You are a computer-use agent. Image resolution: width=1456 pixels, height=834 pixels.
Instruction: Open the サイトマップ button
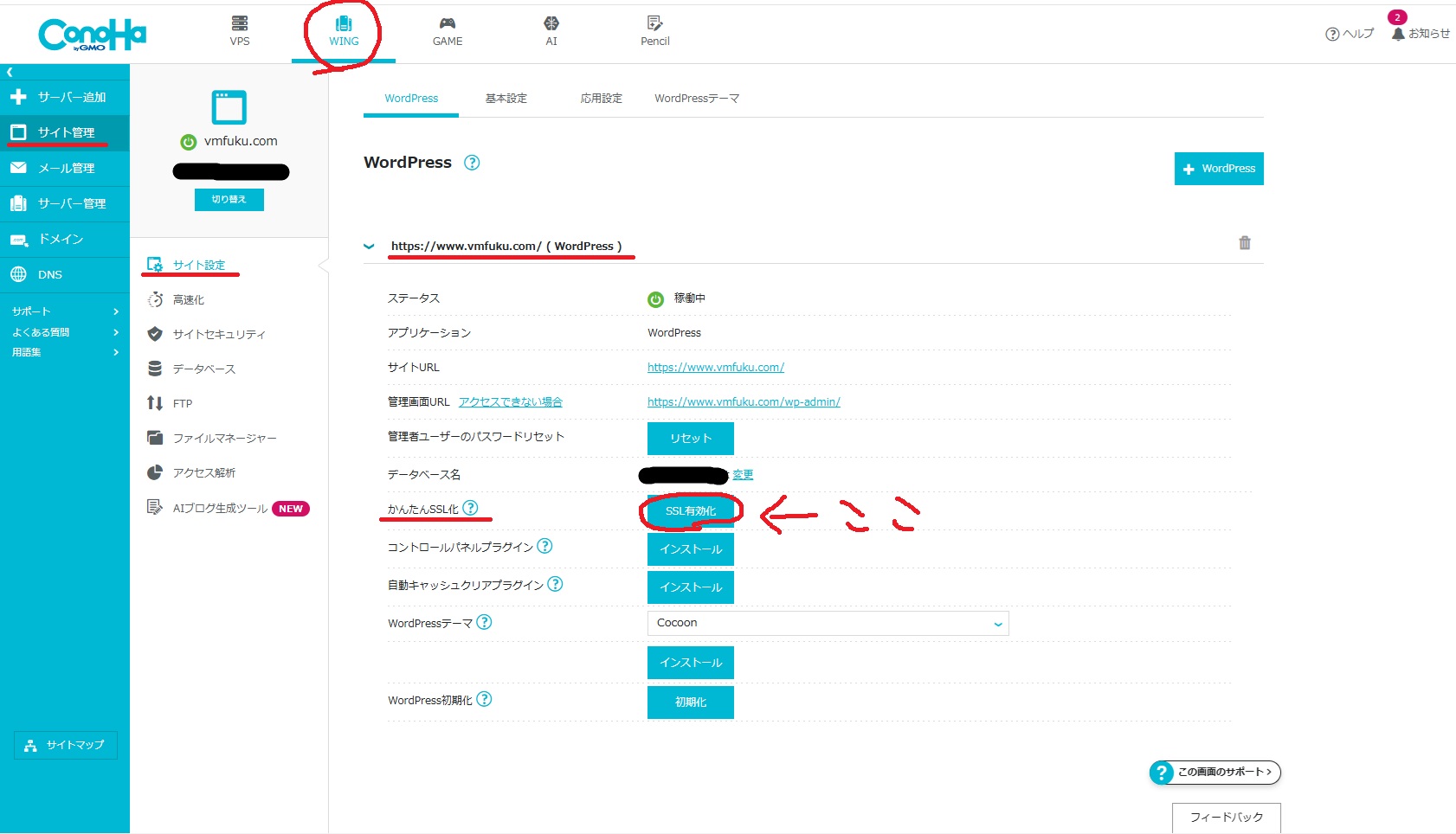coord(66,745)
